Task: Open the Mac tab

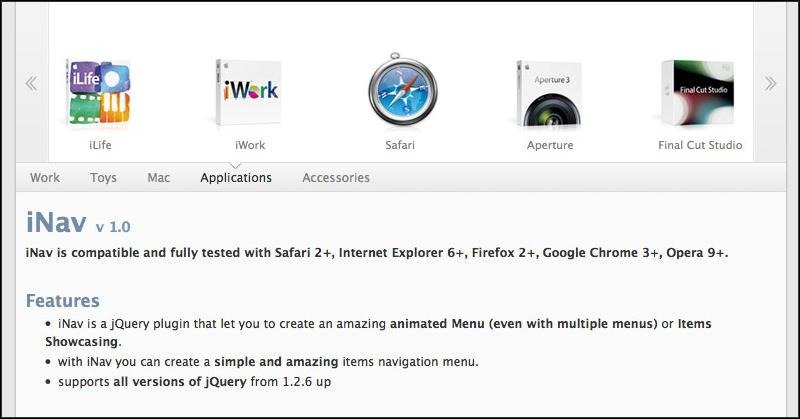Action: point(159,178)
